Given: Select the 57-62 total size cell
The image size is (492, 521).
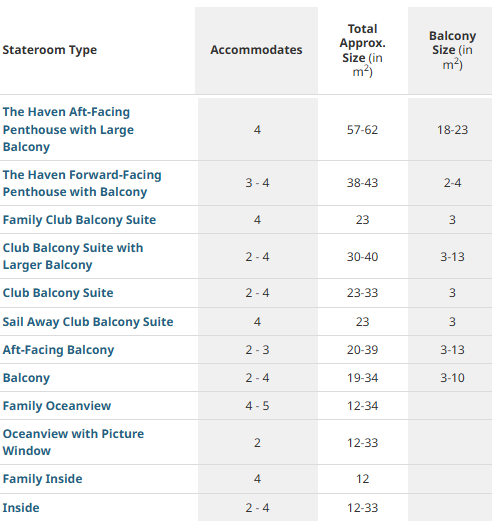Looking at the screenshot, I should [363, 130].
